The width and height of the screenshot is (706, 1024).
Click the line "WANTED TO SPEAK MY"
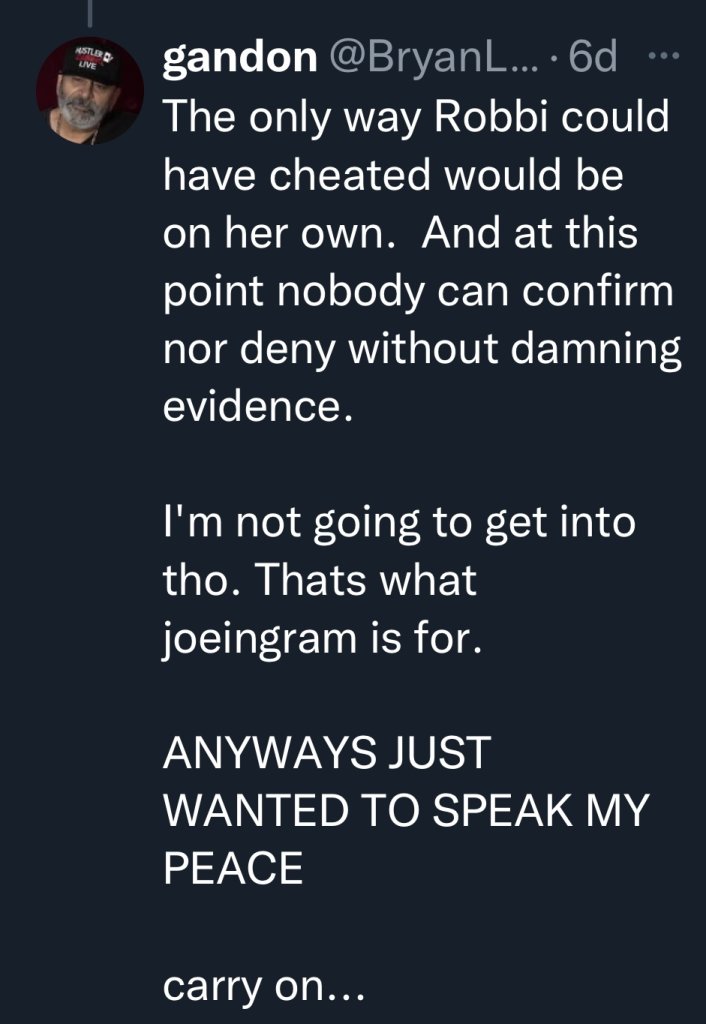406,812
